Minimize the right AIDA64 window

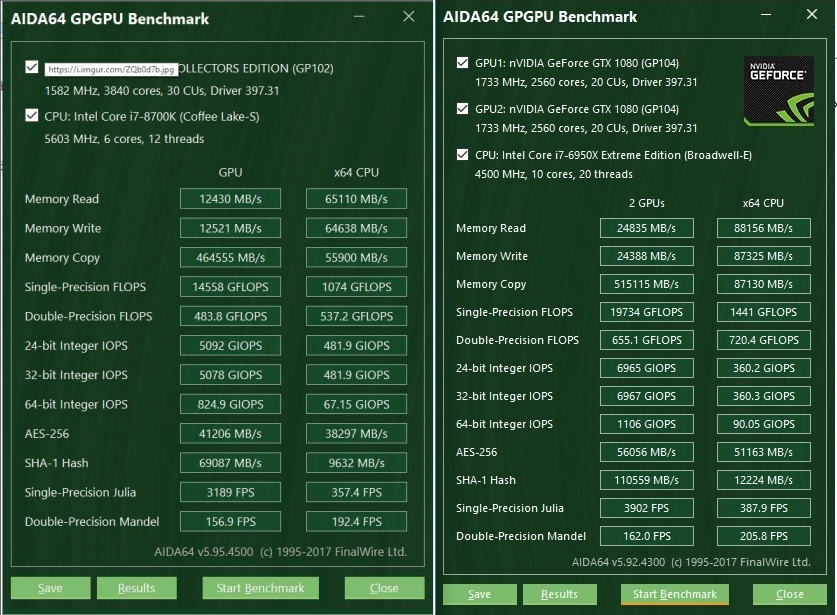(x=766, y=14)
